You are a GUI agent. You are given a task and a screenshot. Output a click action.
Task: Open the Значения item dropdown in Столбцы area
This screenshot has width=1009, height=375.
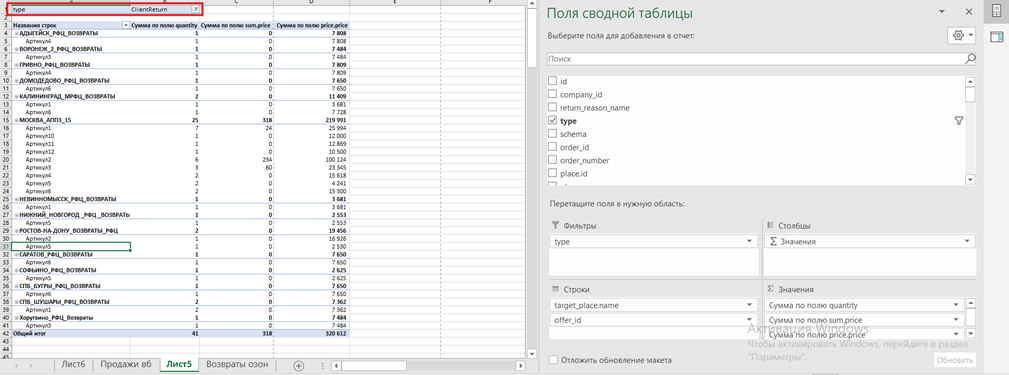[x=968, y=241]
